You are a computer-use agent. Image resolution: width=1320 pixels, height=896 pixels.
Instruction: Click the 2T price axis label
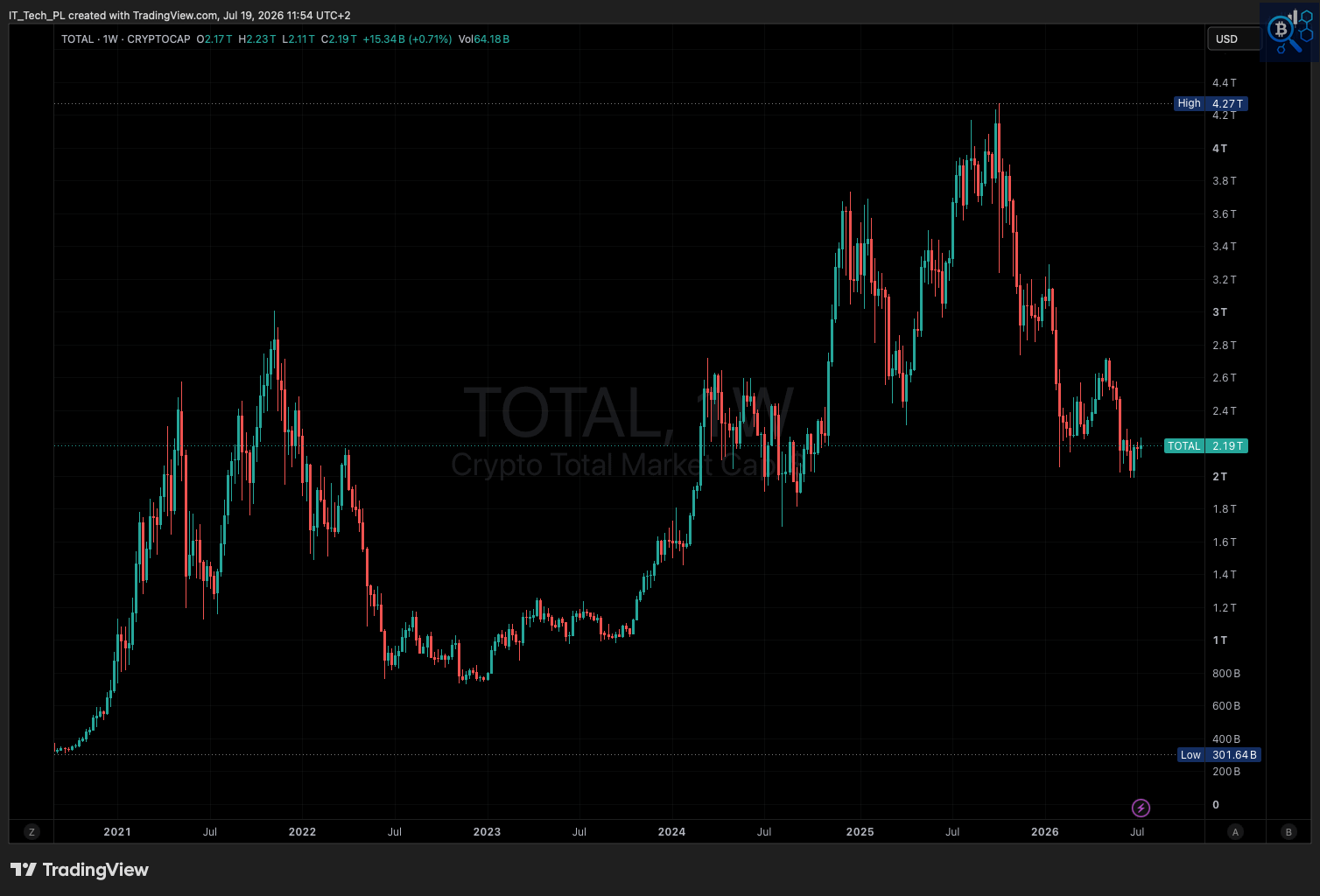(x=1219, y=477)
